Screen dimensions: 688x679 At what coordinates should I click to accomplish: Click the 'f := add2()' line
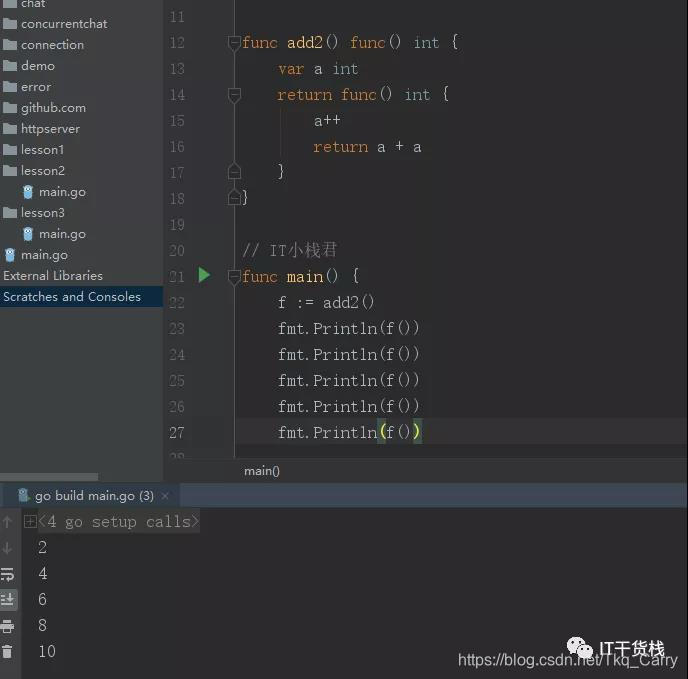(x=326, y=302)
